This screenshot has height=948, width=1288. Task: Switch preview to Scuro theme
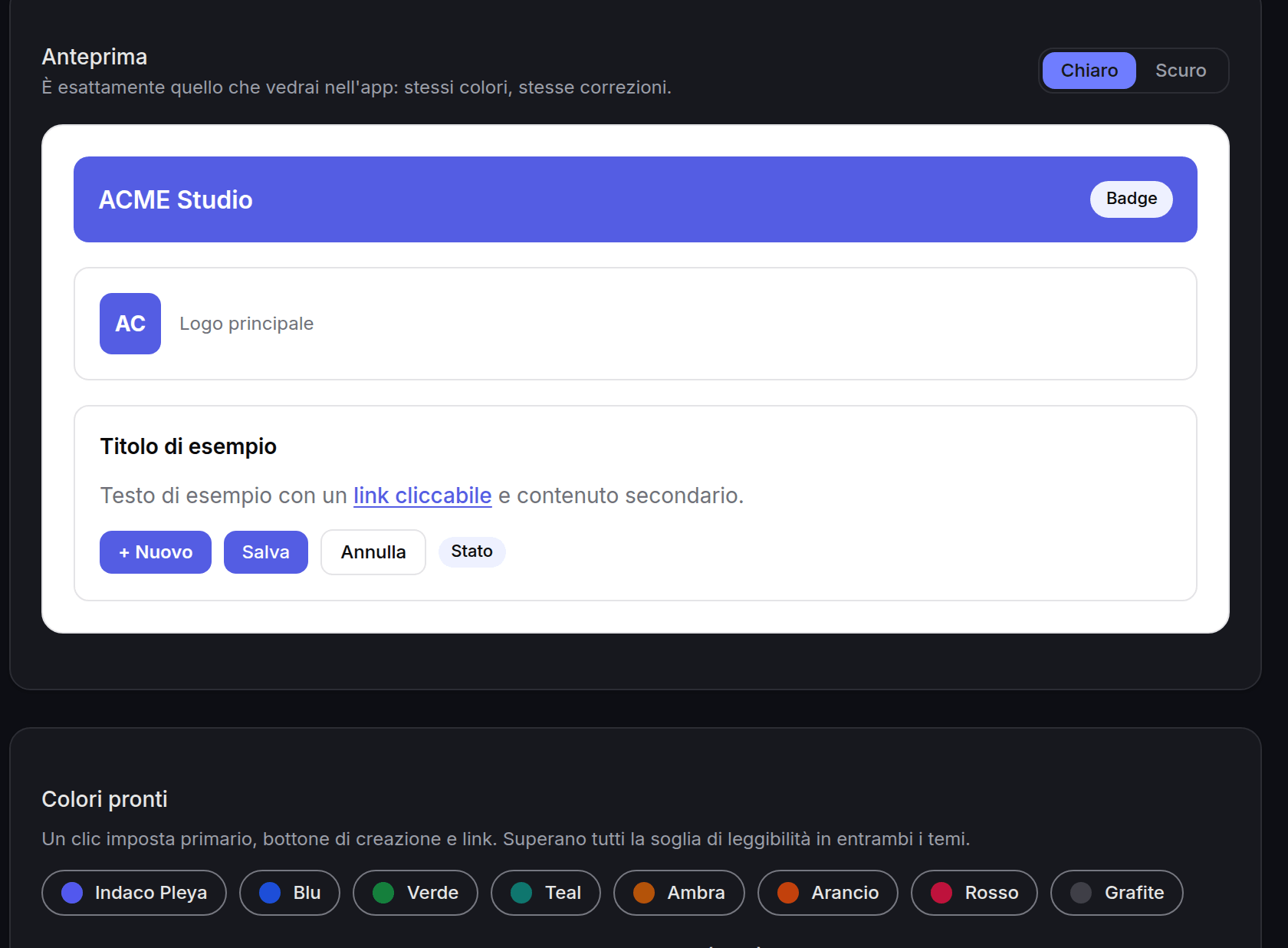pyautogui.click(x=1181, y=71)
